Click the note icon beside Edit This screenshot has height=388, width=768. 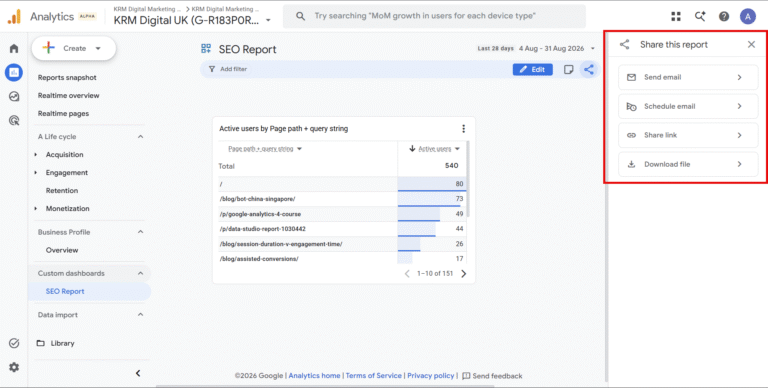coord(568,70)
